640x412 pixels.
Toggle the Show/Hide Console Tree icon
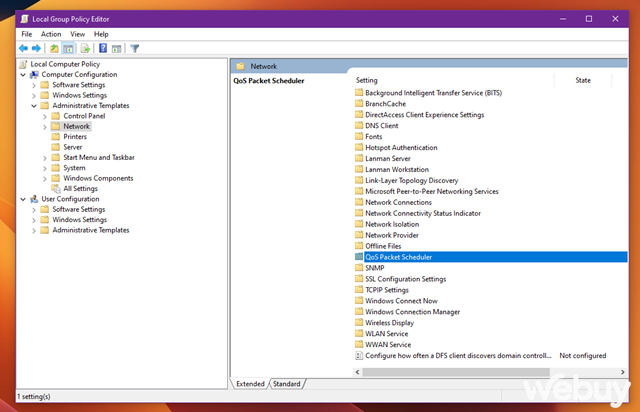[69, 48]
